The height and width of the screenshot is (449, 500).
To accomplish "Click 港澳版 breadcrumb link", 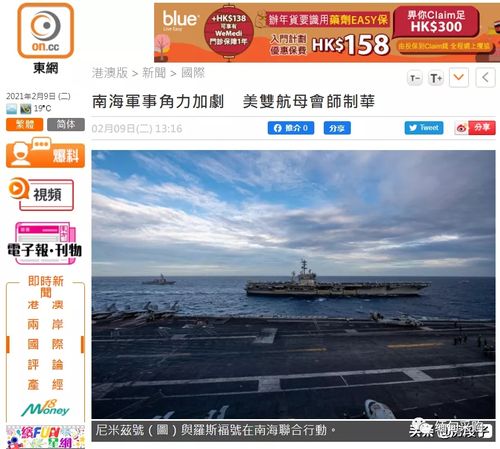I will click(x=110, y=73).
